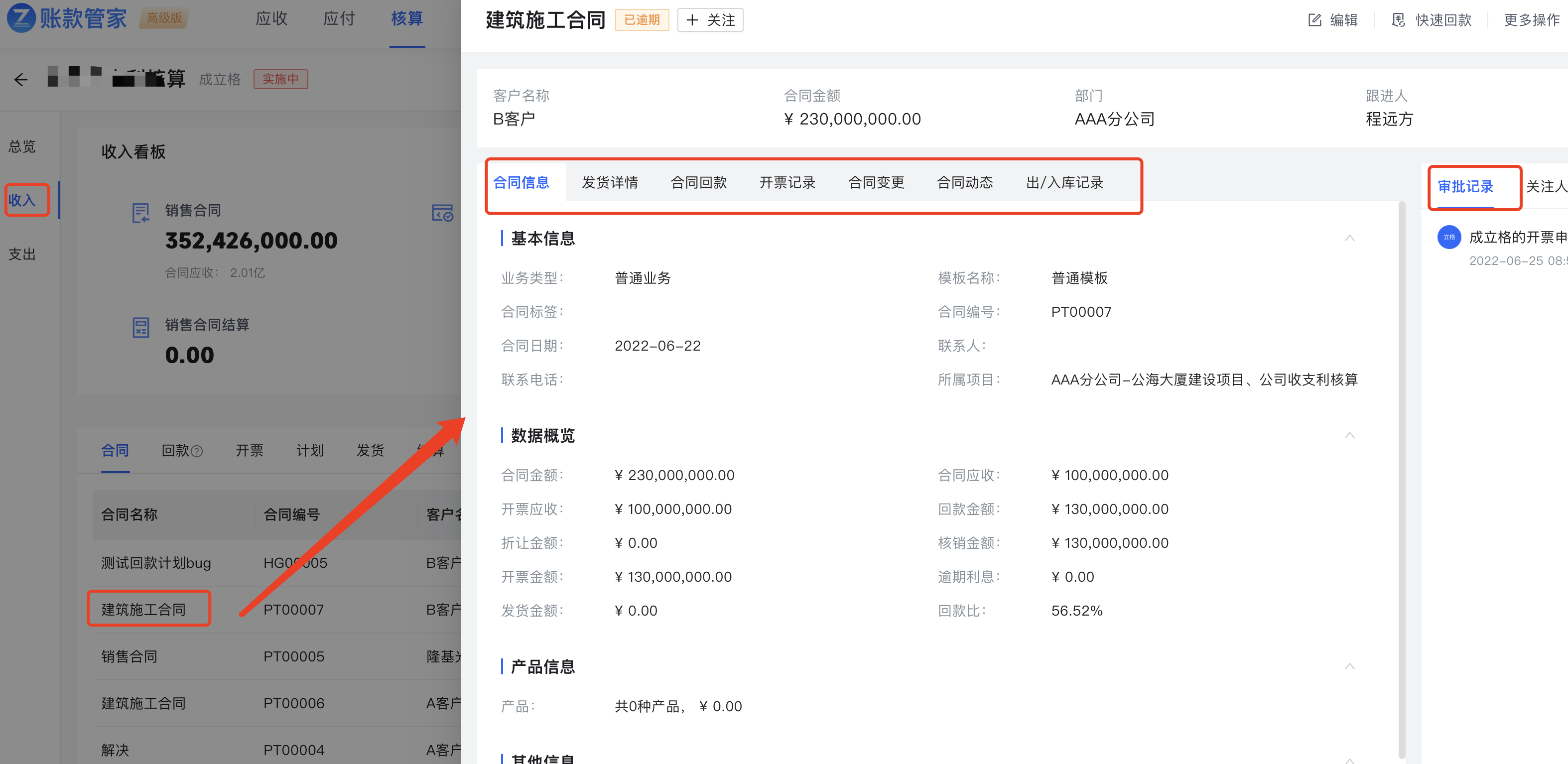This screenshot has height=764, width=1568.
Task: Click the 回款比 value 56.52%
Action: pyautogui.click(x=1077, y=611)
